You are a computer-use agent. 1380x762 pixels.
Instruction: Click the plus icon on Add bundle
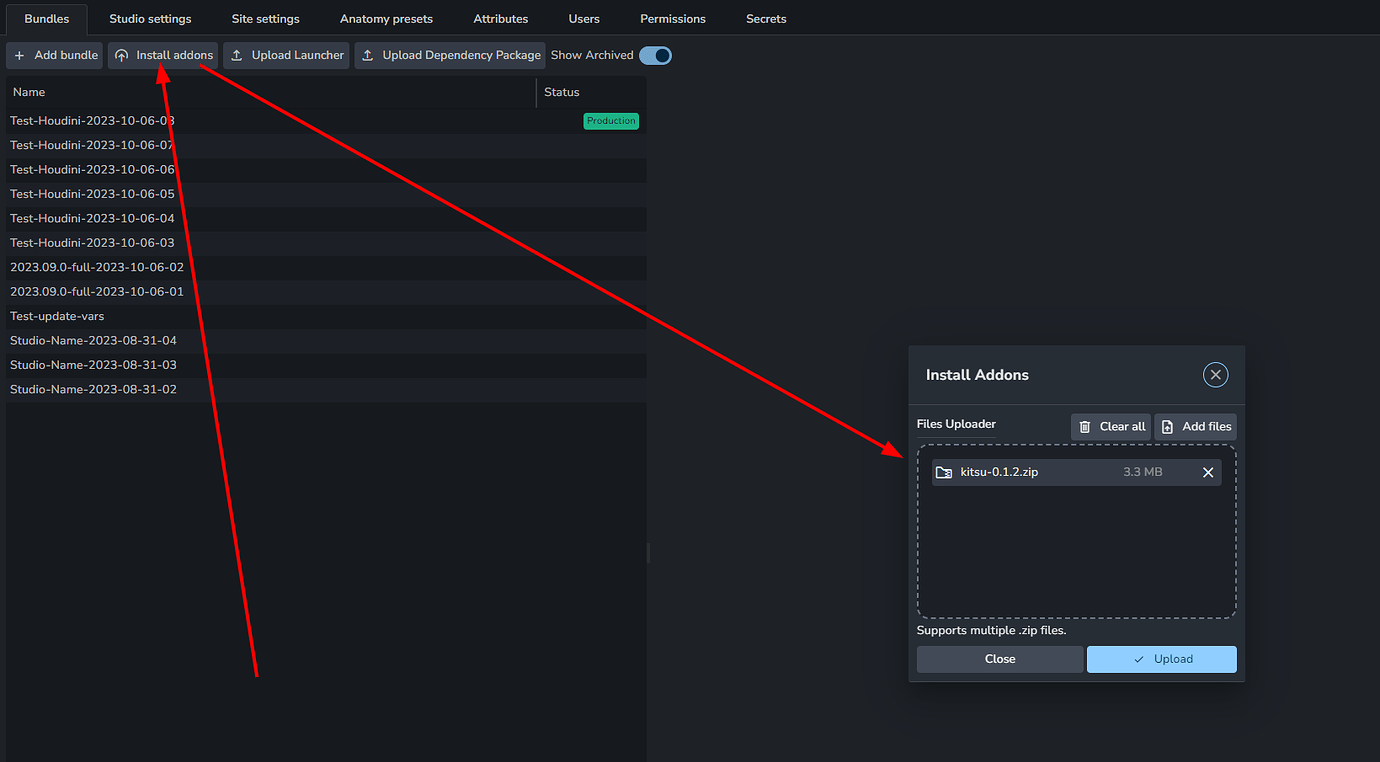click(17, 55)
